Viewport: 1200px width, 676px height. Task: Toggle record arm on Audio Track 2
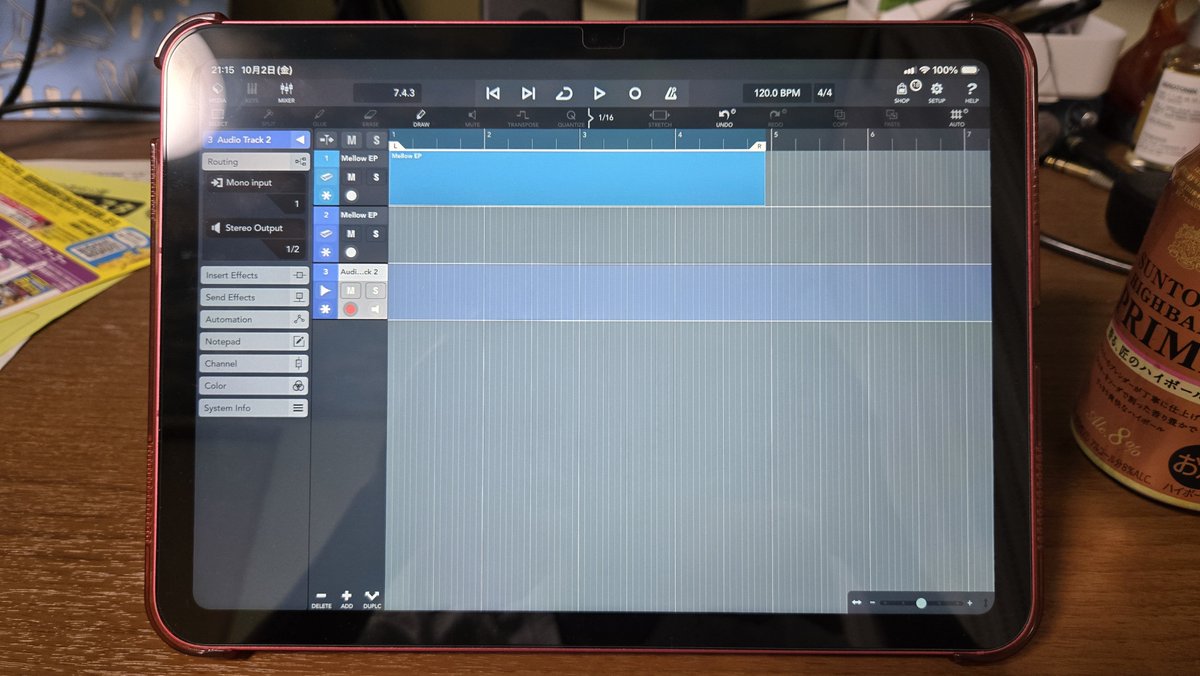pyautogui.click(x=351, y=310)
